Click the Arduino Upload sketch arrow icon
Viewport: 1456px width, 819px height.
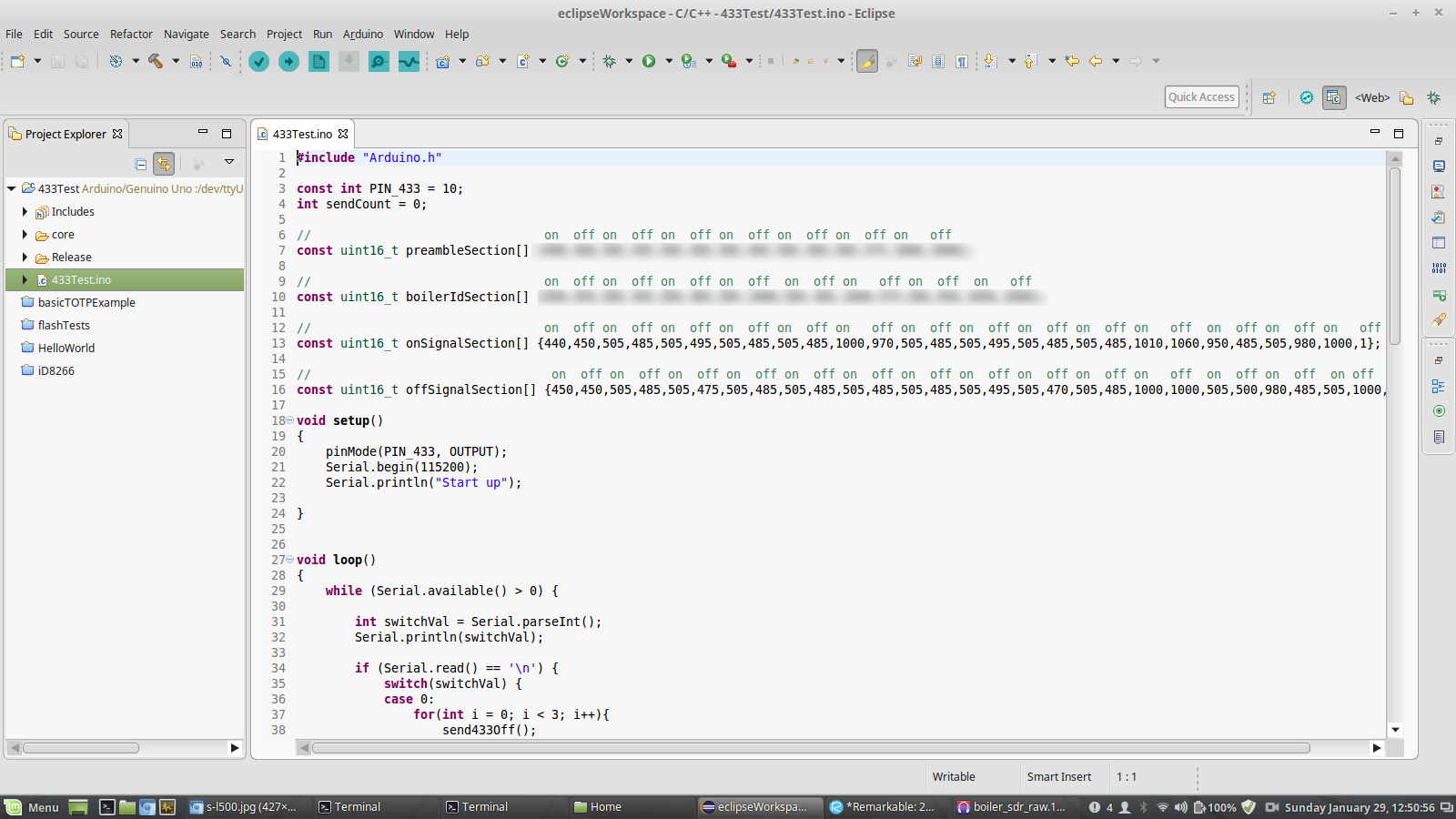288,61
